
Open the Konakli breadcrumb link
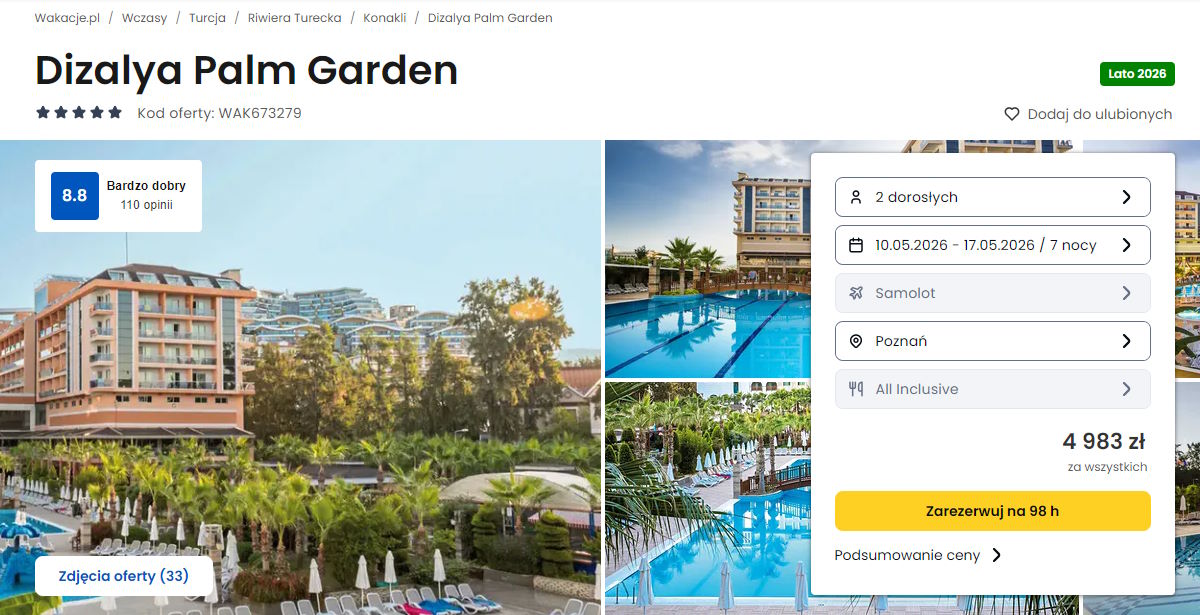coord(384,18)
